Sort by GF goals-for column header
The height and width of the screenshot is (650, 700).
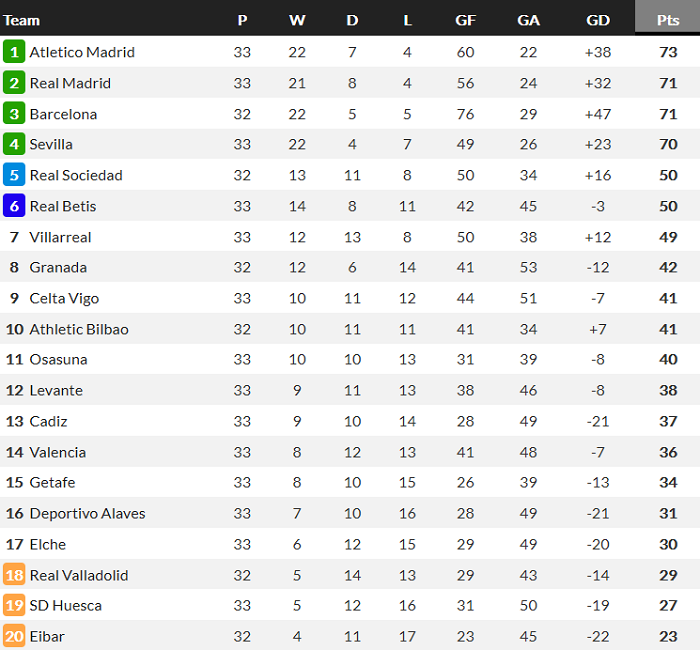(465, 20)
